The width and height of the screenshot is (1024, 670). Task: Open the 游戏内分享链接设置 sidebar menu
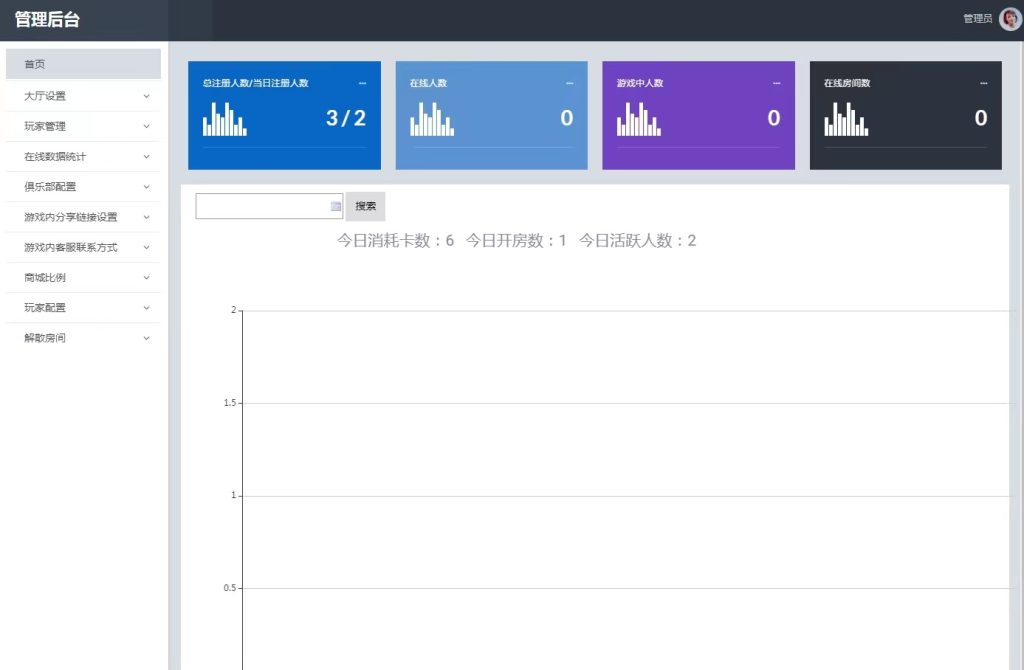click(x=83, y=217)
